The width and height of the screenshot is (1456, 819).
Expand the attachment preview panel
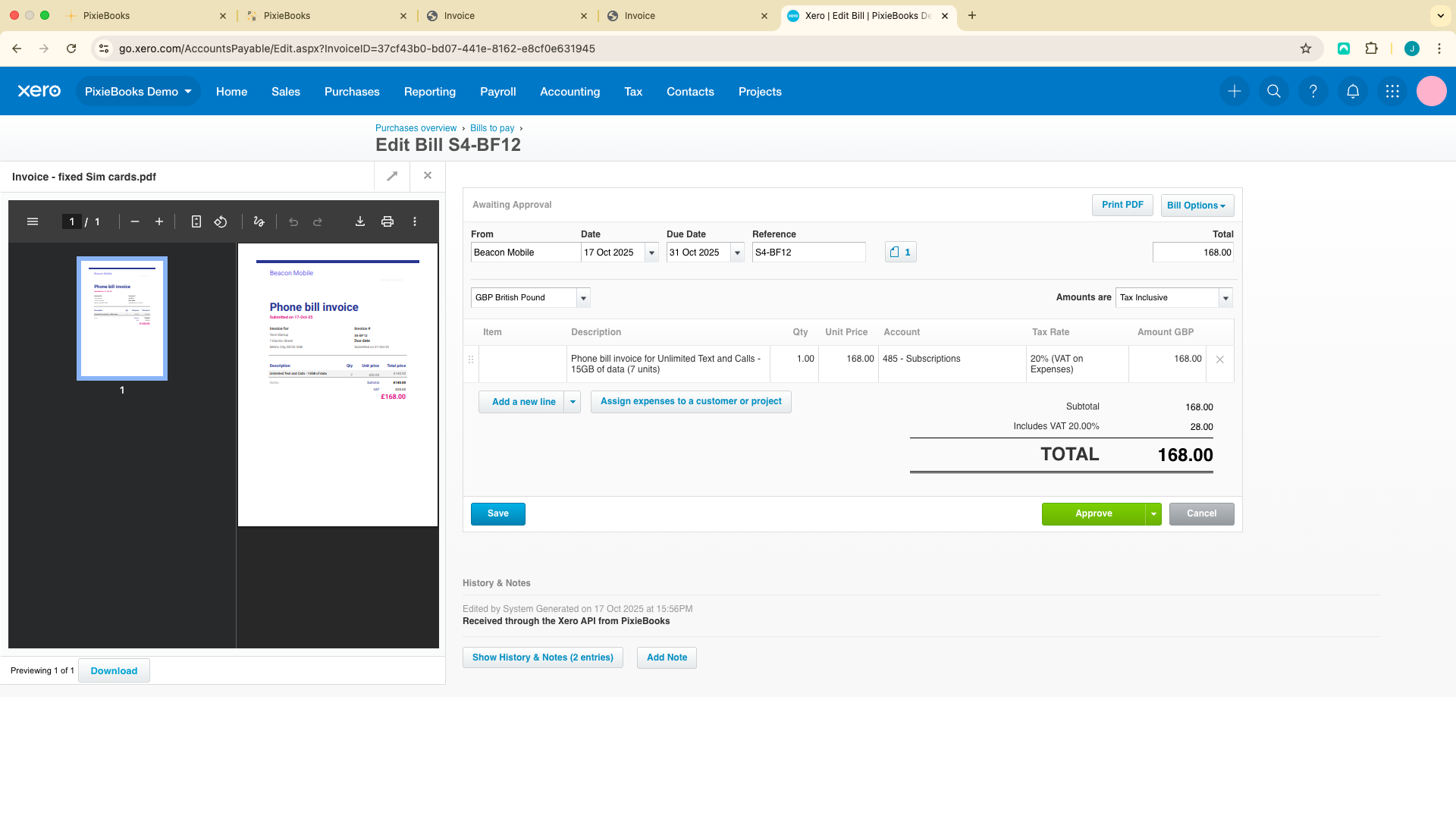click(x=392, y=176)
